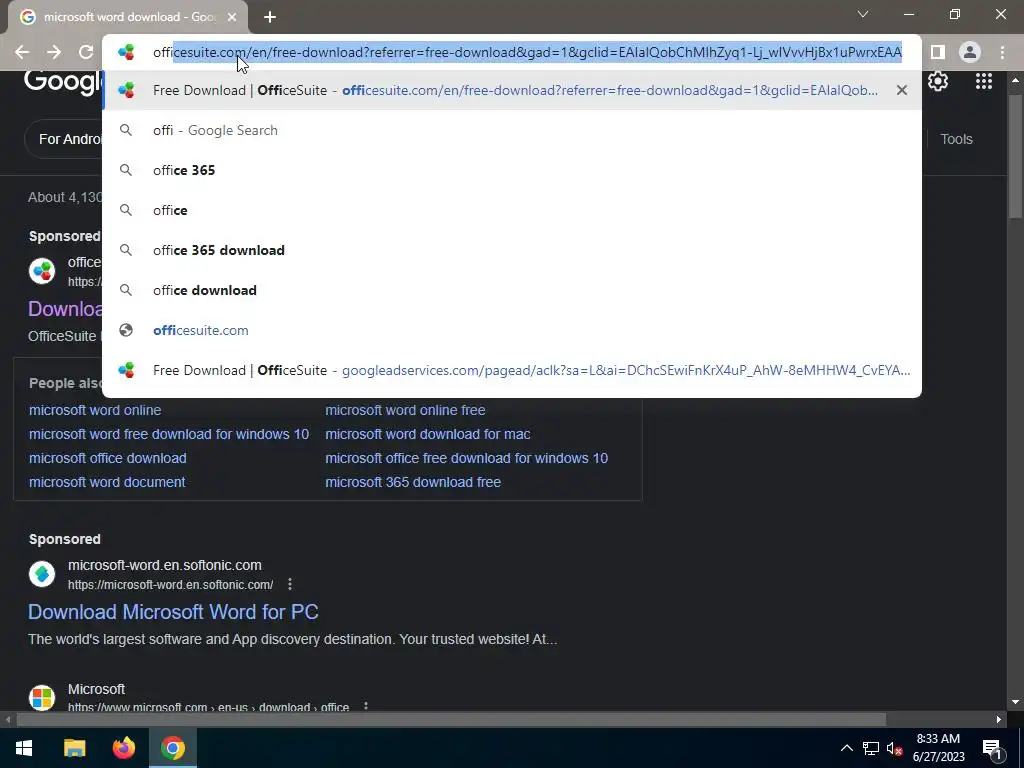The image size is (1024, 768).
Task: Open the officesuite.com suggestion
Action: pos(512,330)
